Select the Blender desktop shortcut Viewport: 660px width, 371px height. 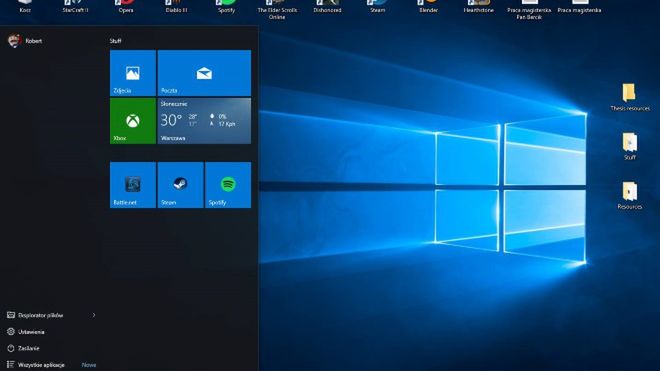(x=428, y=6)
